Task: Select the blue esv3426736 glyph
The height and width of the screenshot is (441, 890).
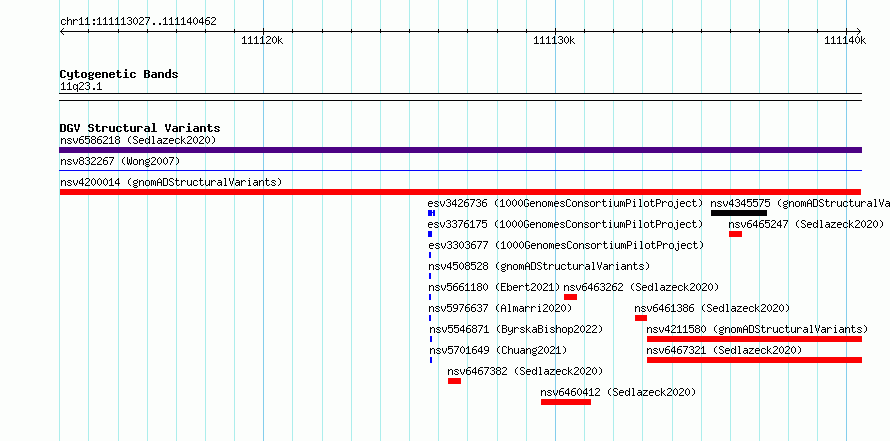Action: pos(431,213)
